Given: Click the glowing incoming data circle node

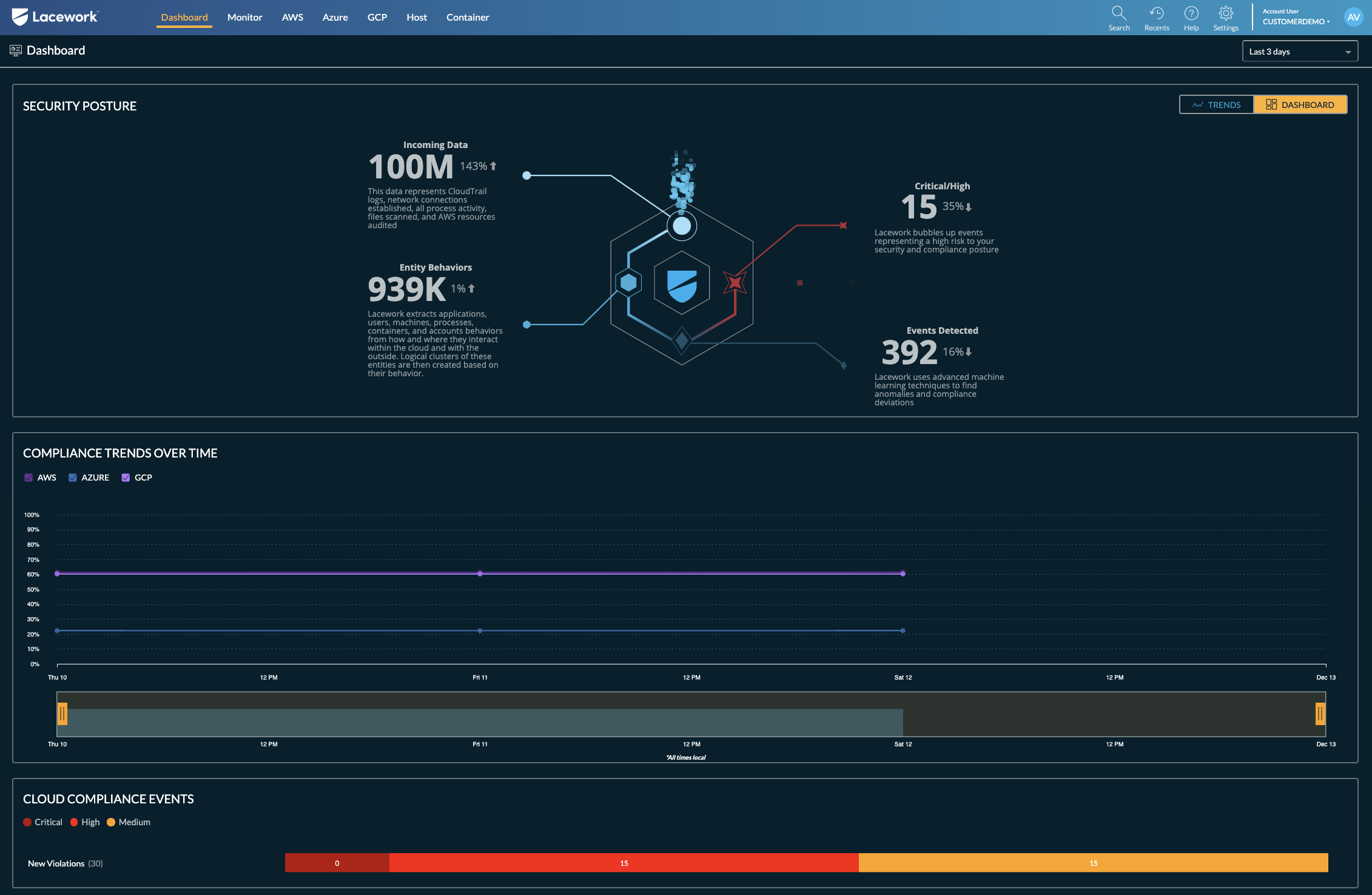Looking at the screenshot, I should click(682, 226).
